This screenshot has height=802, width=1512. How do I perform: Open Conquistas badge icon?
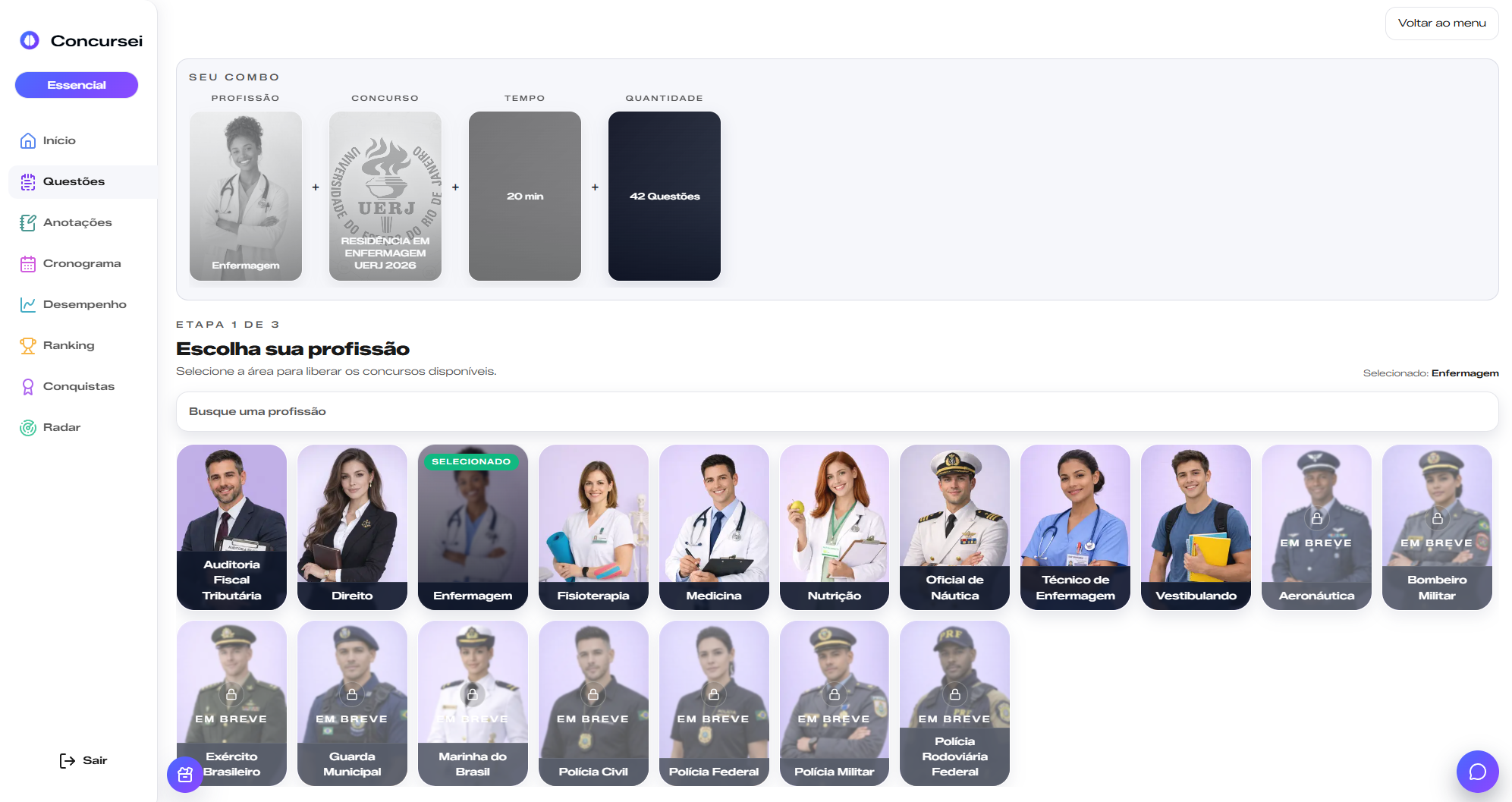click(x=28, y=386)
